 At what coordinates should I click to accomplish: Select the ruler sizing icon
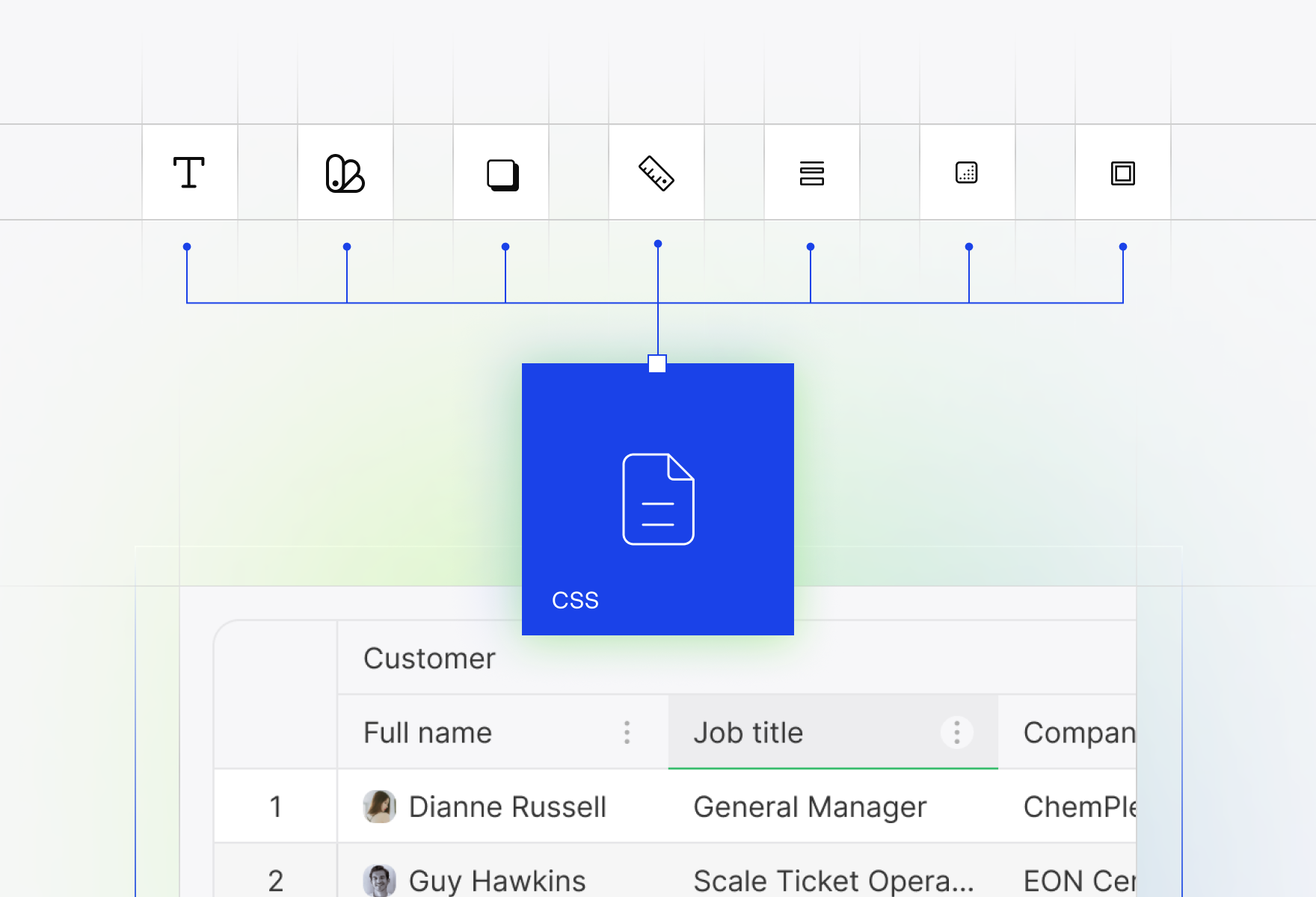(x=657, y=173)
